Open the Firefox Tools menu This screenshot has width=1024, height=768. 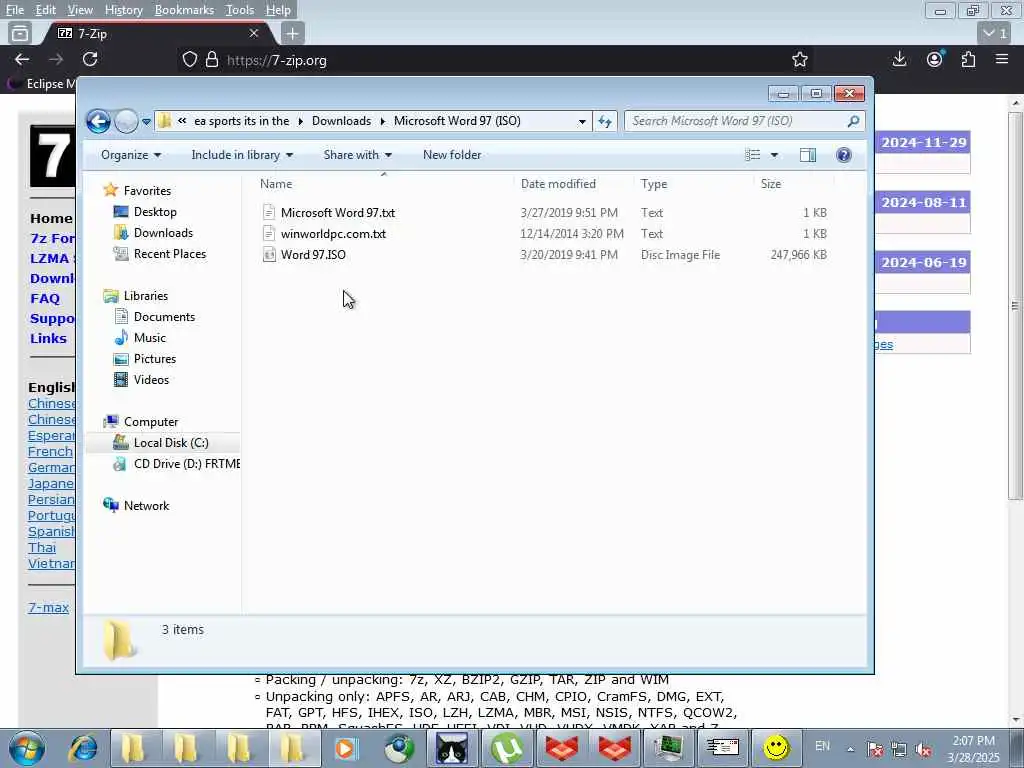[240, 10]
